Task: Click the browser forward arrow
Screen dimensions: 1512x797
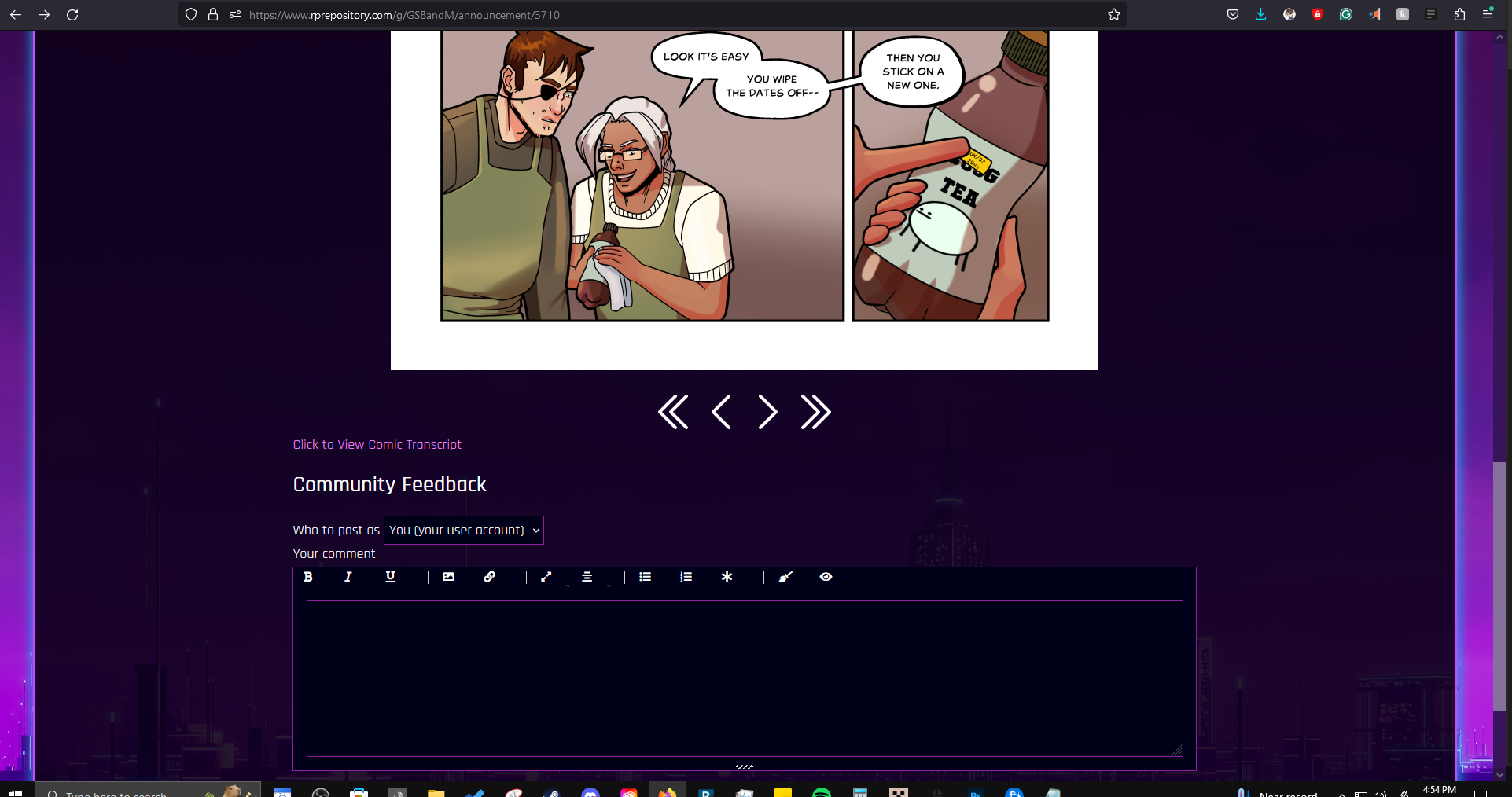Action: (44, 14)
